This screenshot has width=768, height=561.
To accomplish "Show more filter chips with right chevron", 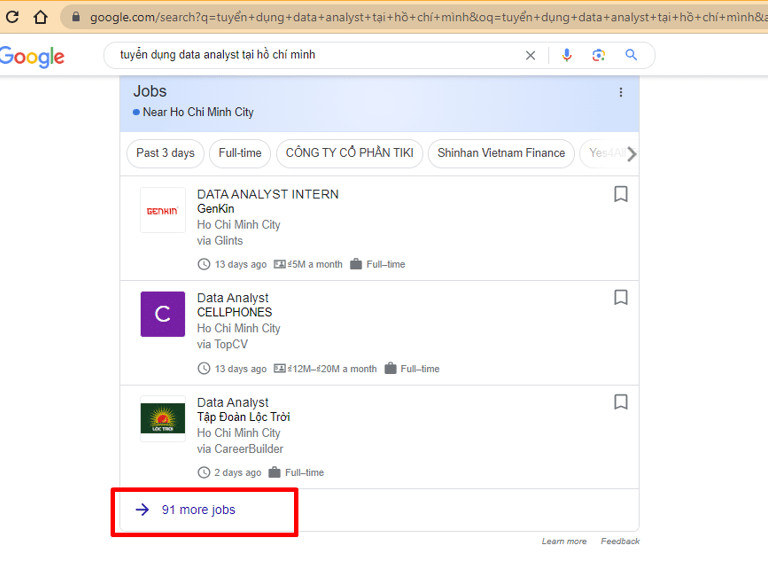I will click(x=632, y=154).
